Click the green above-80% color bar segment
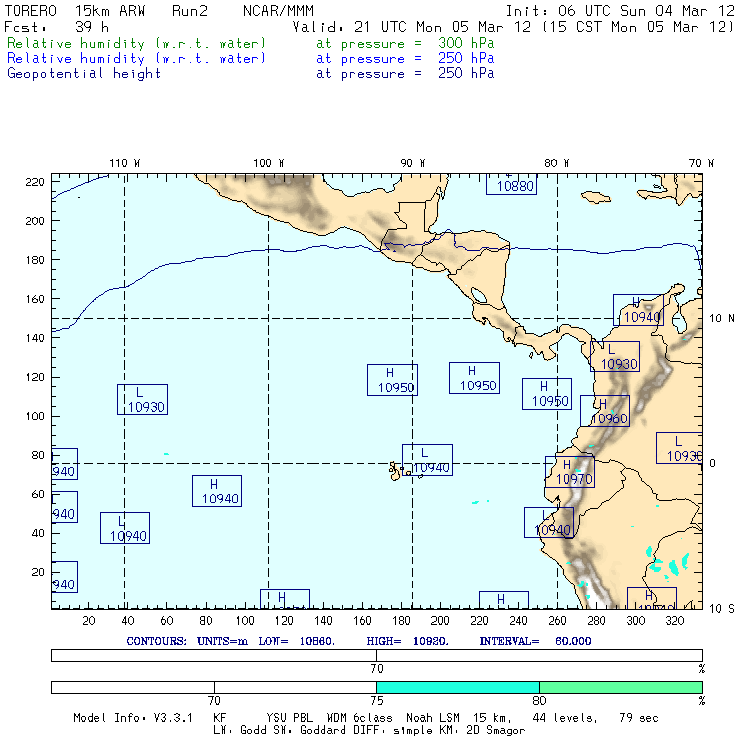The image size is (740, 740). (621, 687)
